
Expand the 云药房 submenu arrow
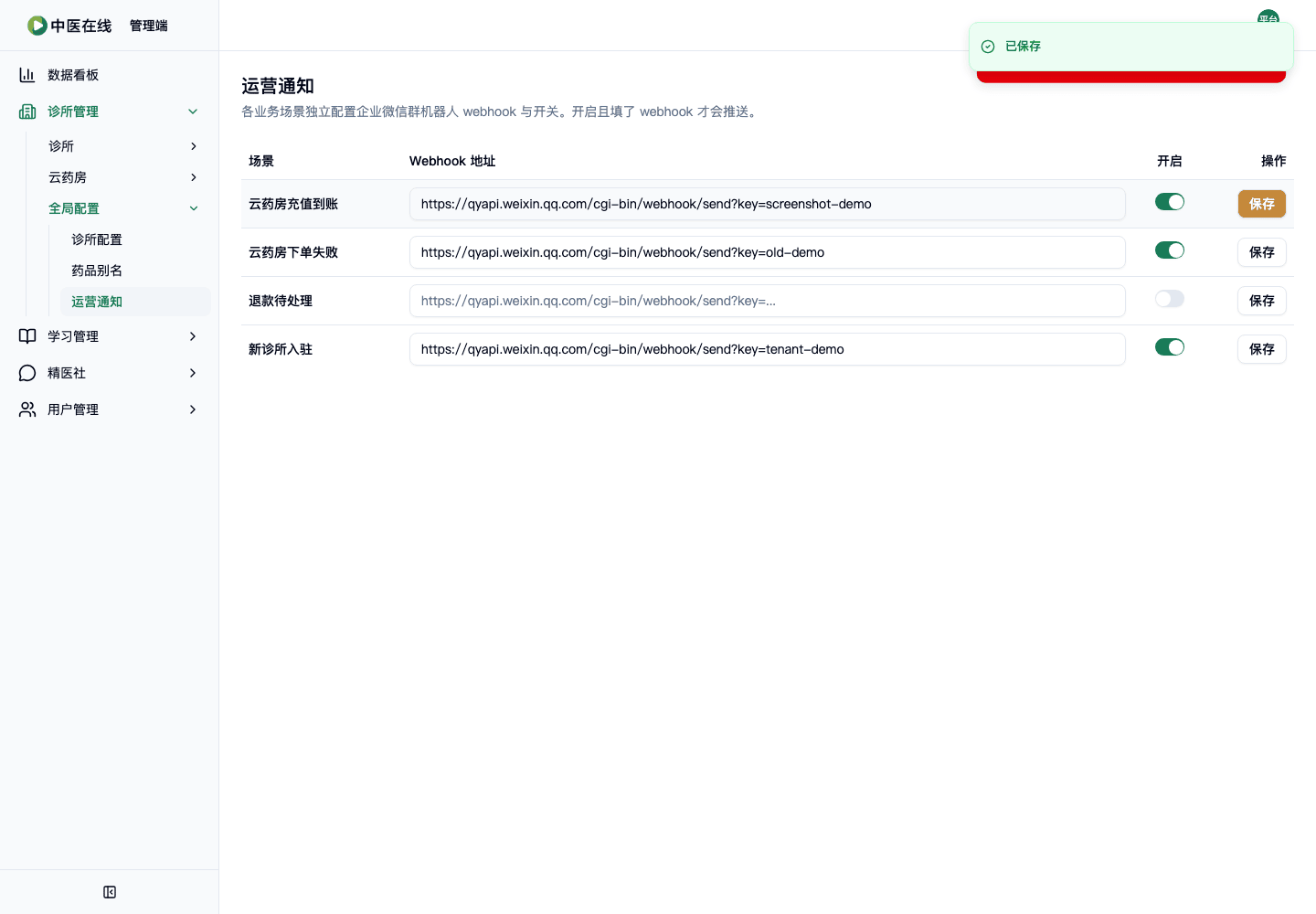pos(194,177)
